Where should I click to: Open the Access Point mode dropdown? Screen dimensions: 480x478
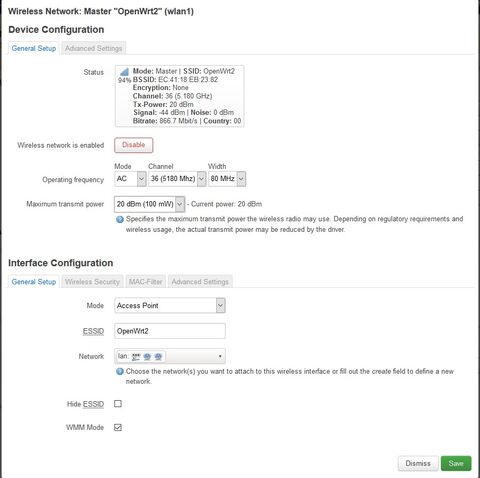170,305
